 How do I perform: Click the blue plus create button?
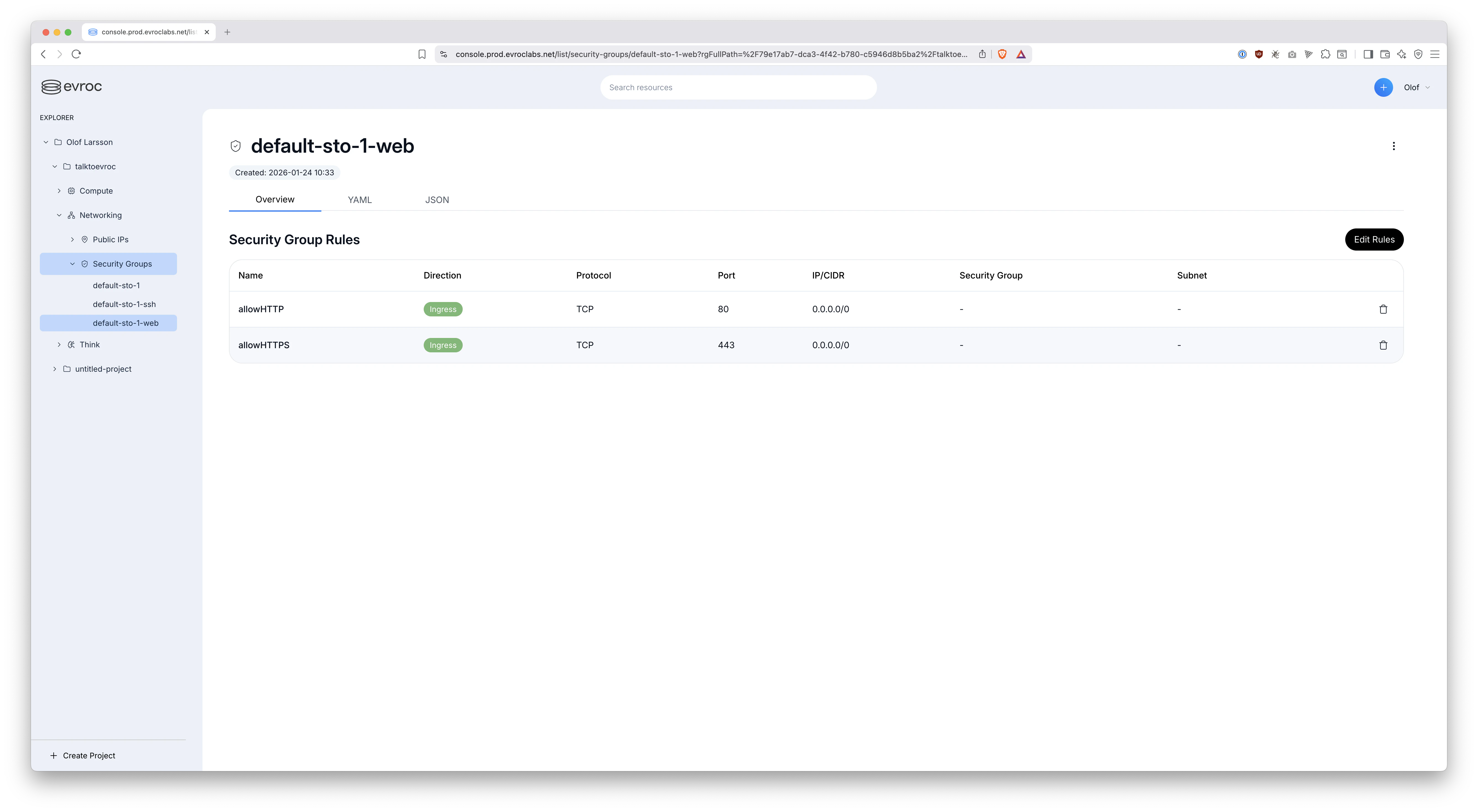pyautogui.click(x=1383, y=87)
